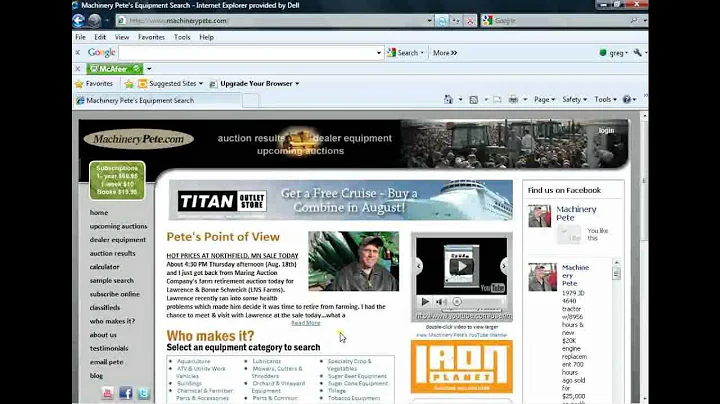Screen dimensions: 720x404
Task: Click the browser Back button
Action: (79, 20)
